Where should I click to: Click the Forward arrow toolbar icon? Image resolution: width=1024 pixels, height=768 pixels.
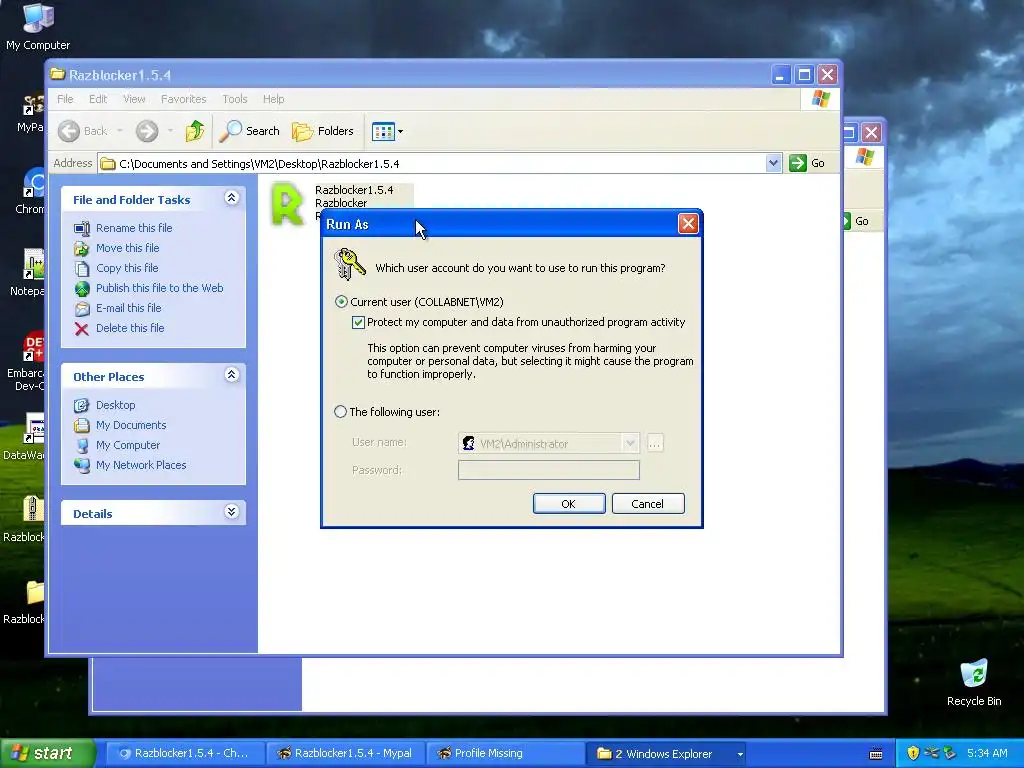pos(147,131)
